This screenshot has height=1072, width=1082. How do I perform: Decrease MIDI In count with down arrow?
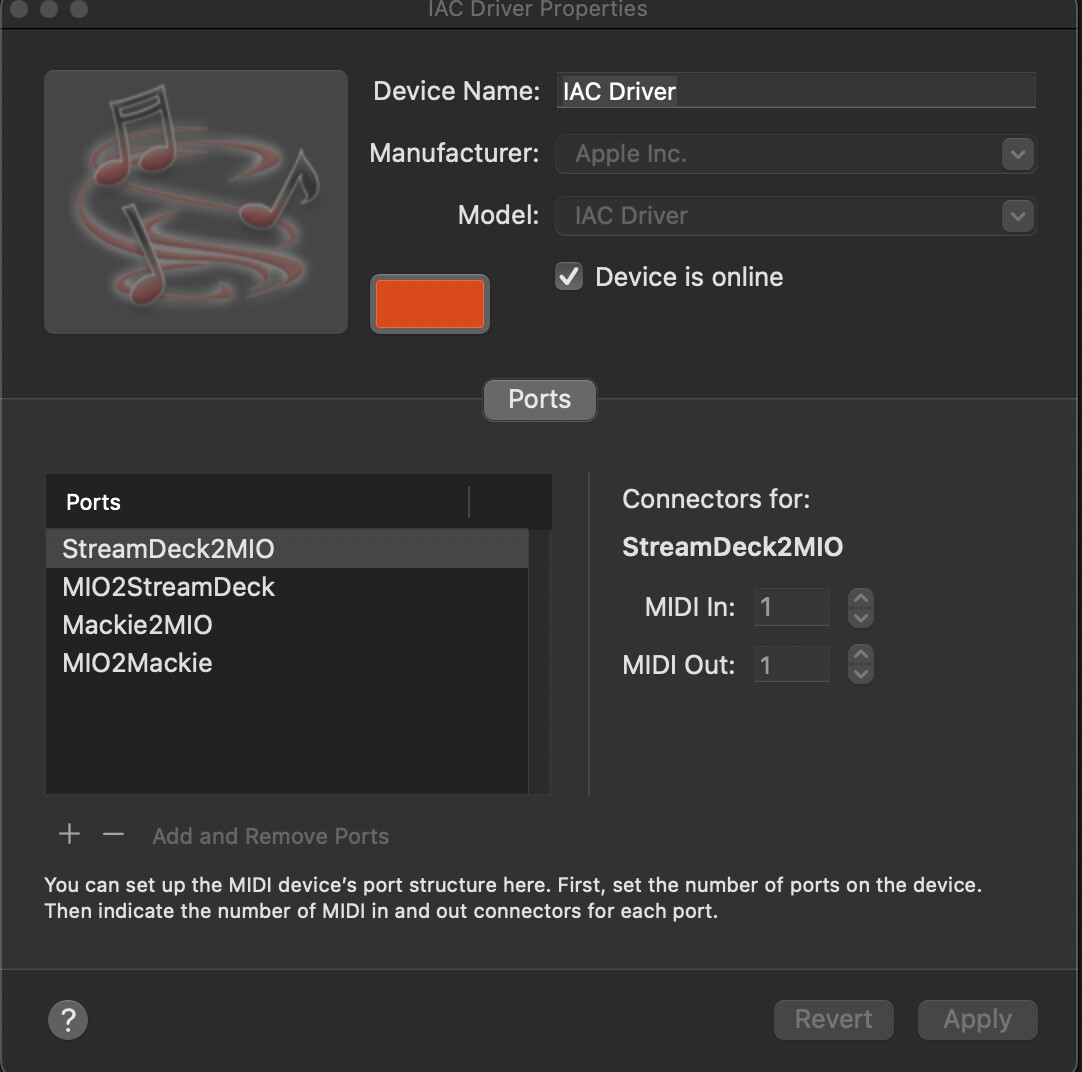click(x=860, y=617)
